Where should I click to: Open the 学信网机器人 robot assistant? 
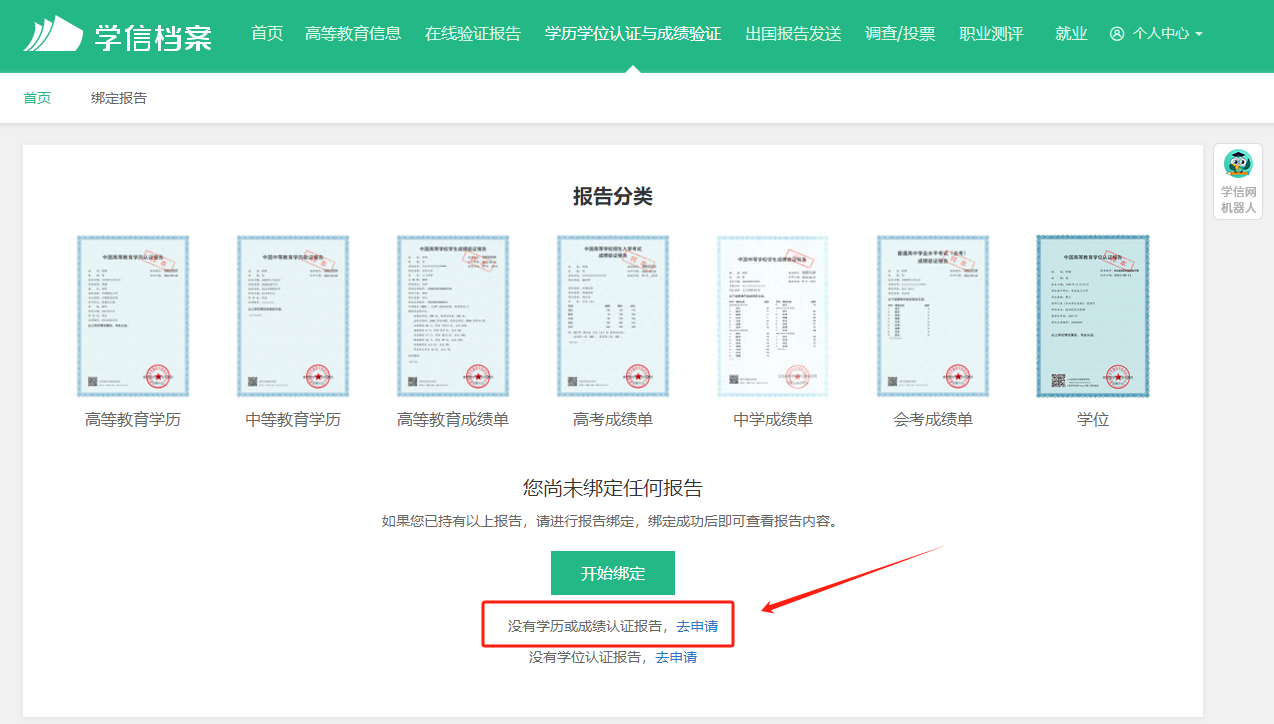coord(1238,182)
